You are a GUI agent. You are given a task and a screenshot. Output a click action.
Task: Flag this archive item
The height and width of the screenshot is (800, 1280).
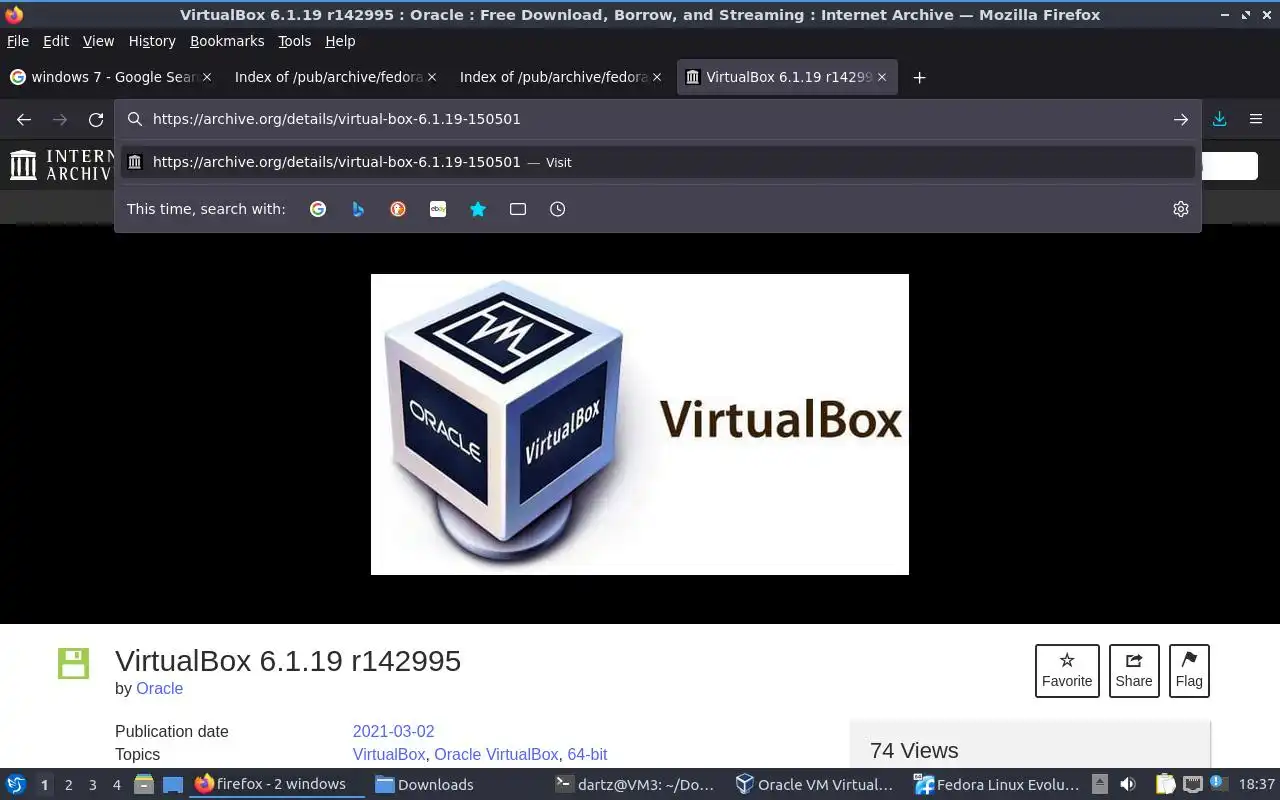tap(1189, 671)
